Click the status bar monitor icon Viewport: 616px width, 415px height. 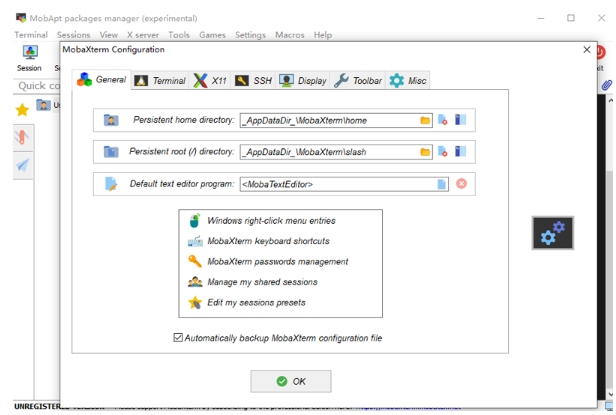(x=610, y=407)
